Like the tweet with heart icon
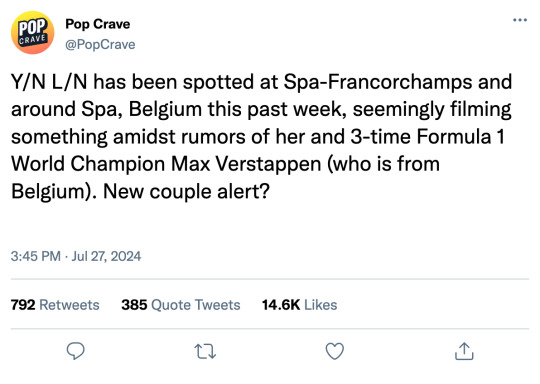540x384 pixels. coord(335,351)
